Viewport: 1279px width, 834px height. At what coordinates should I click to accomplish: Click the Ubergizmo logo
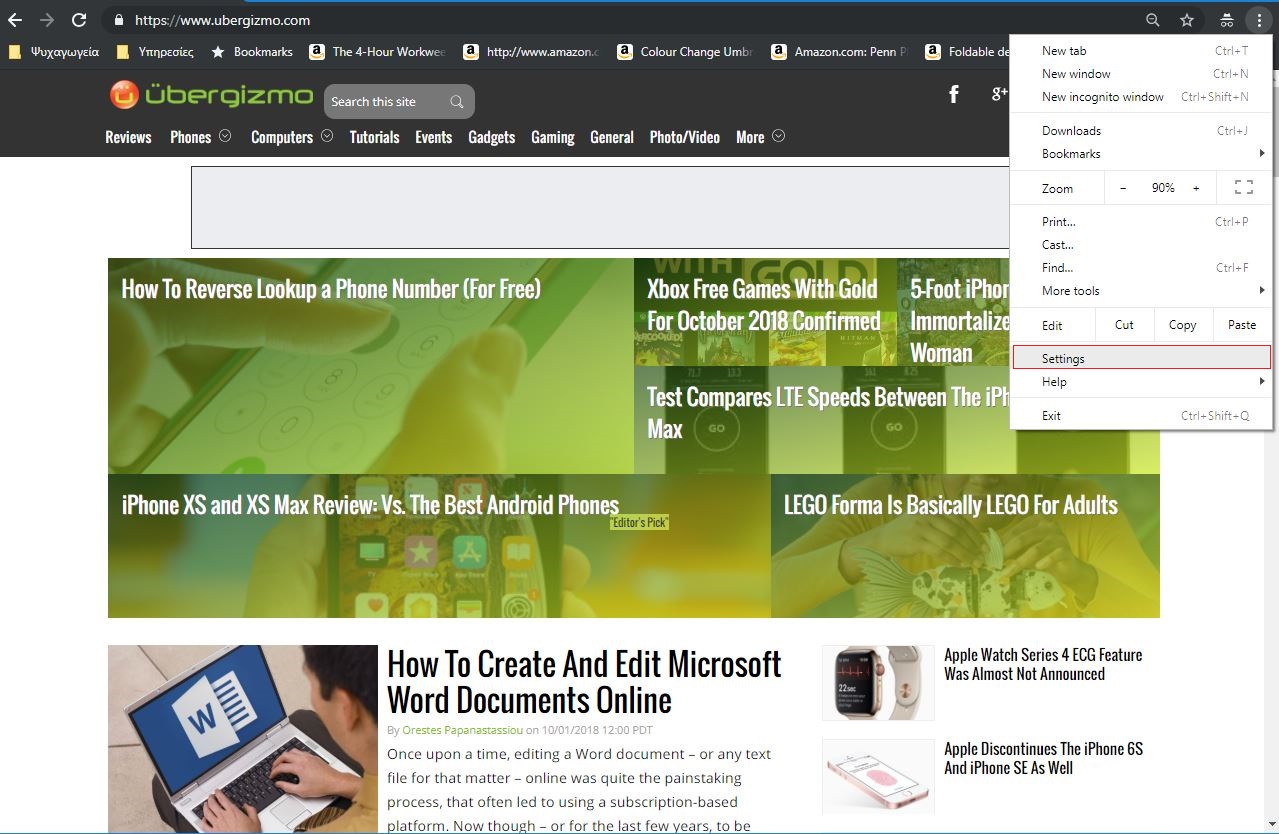(211, 96)
